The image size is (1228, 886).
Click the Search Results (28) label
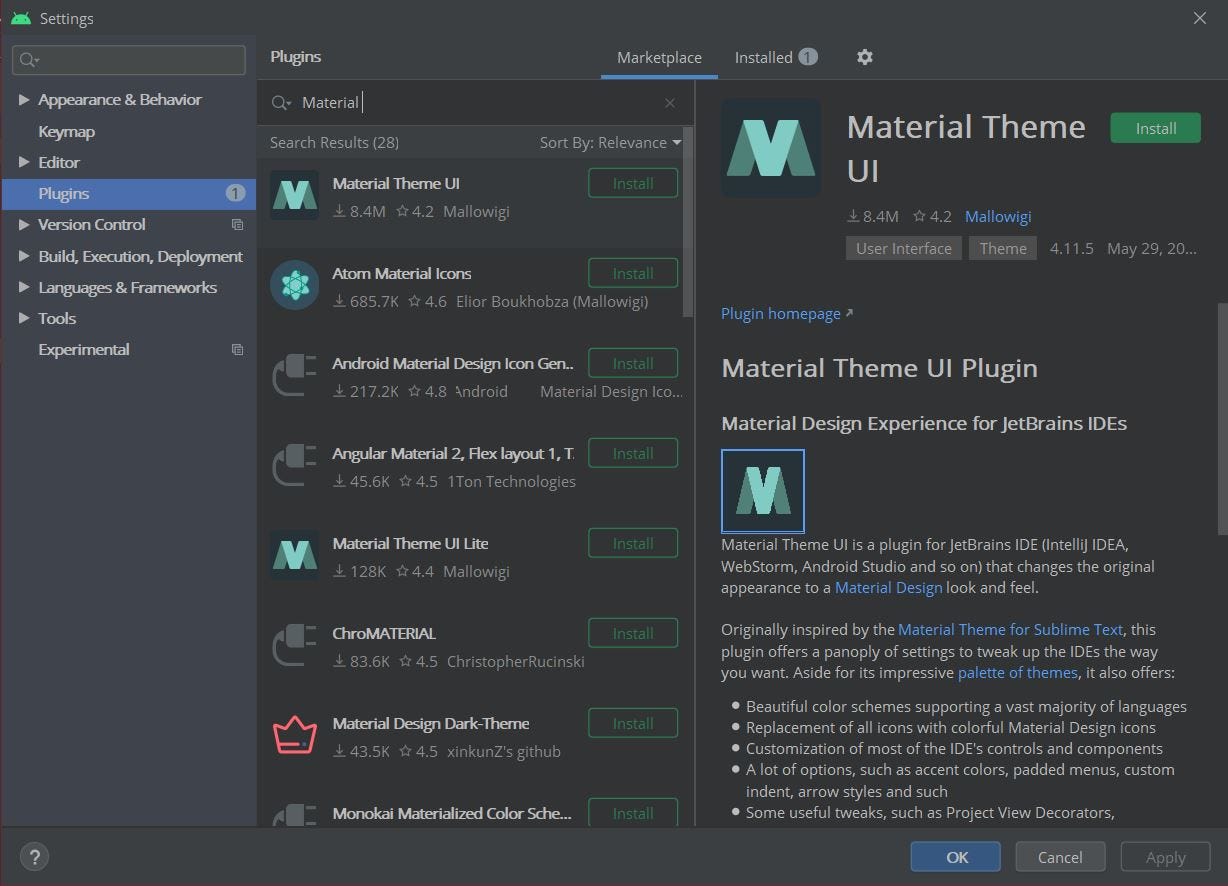(x=334, y=143)
